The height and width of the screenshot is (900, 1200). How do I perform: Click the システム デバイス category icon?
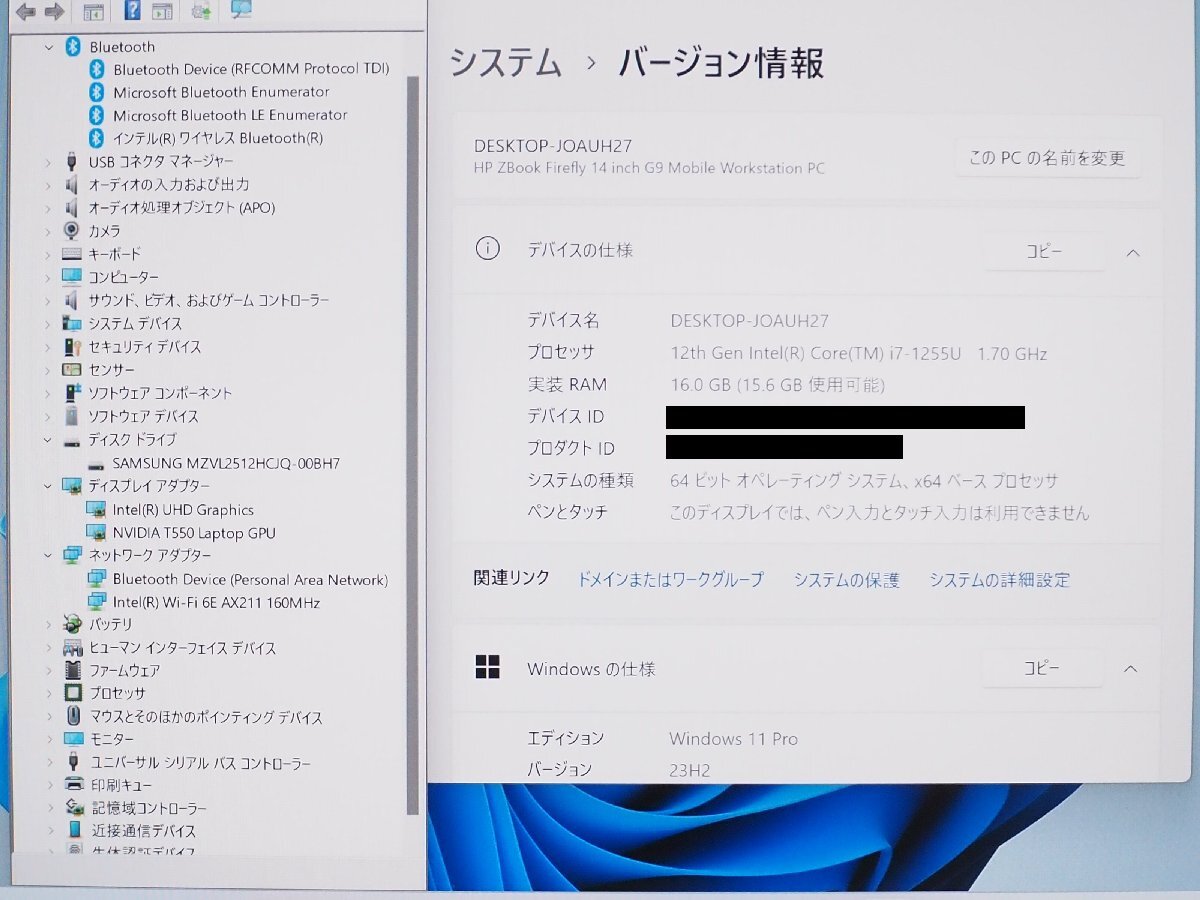pos(72,323)
